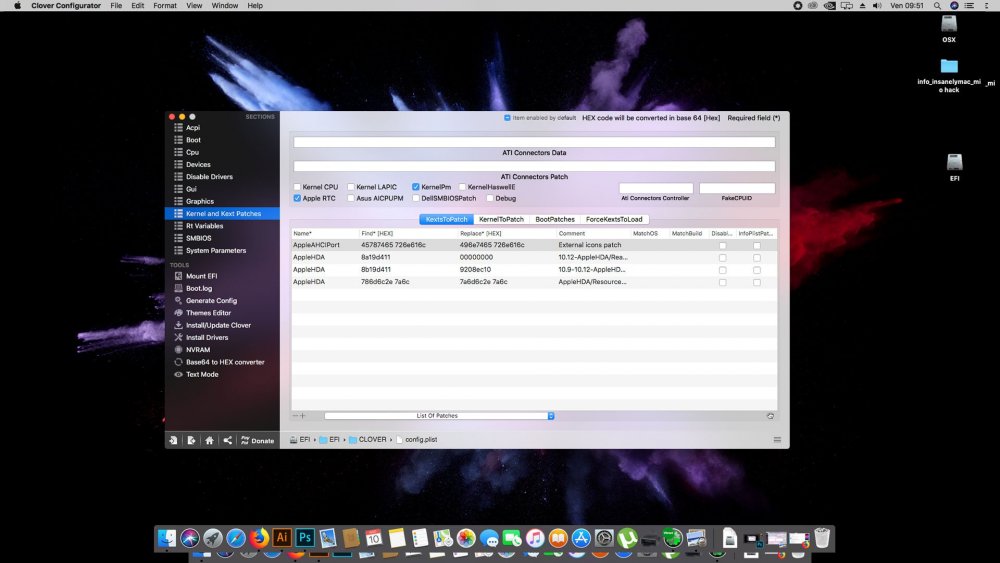The height and width of the screenshot is (563, 1000).
Task: Open the File menu
Action: click(116, 6)
